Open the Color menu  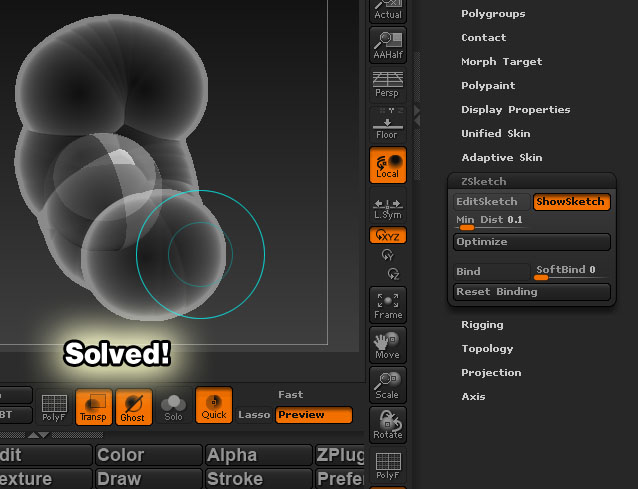click(149, 455)
